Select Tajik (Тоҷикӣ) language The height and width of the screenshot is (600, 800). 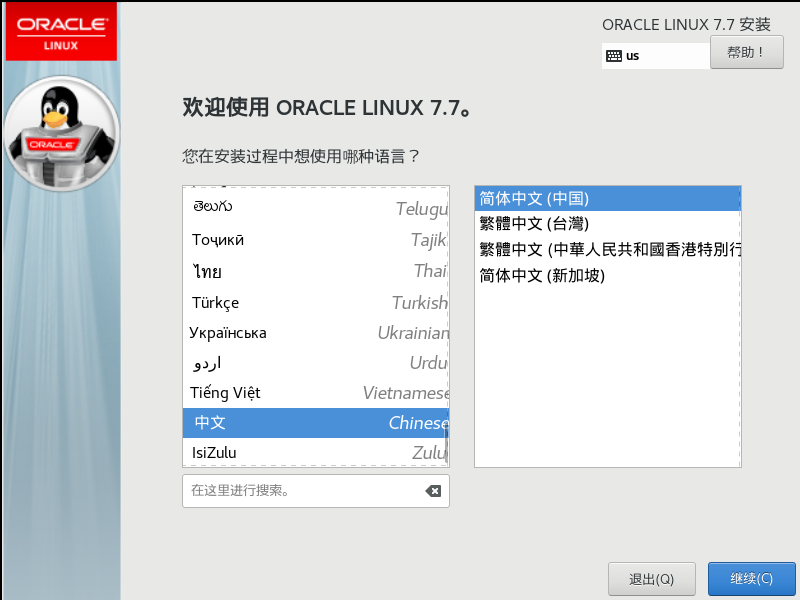pos(315,240)
